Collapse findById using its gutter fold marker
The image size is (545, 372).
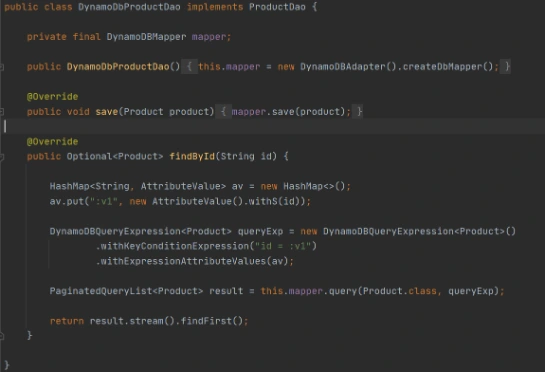[2, 157]
